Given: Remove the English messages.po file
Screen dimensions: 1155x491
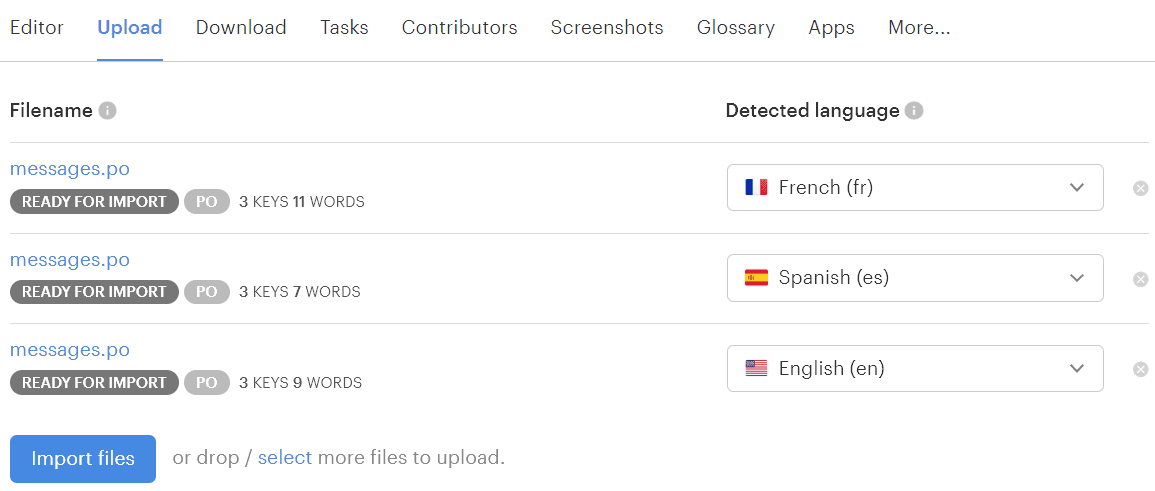Looking at the screenshot, I should [x=1140, y=370].
